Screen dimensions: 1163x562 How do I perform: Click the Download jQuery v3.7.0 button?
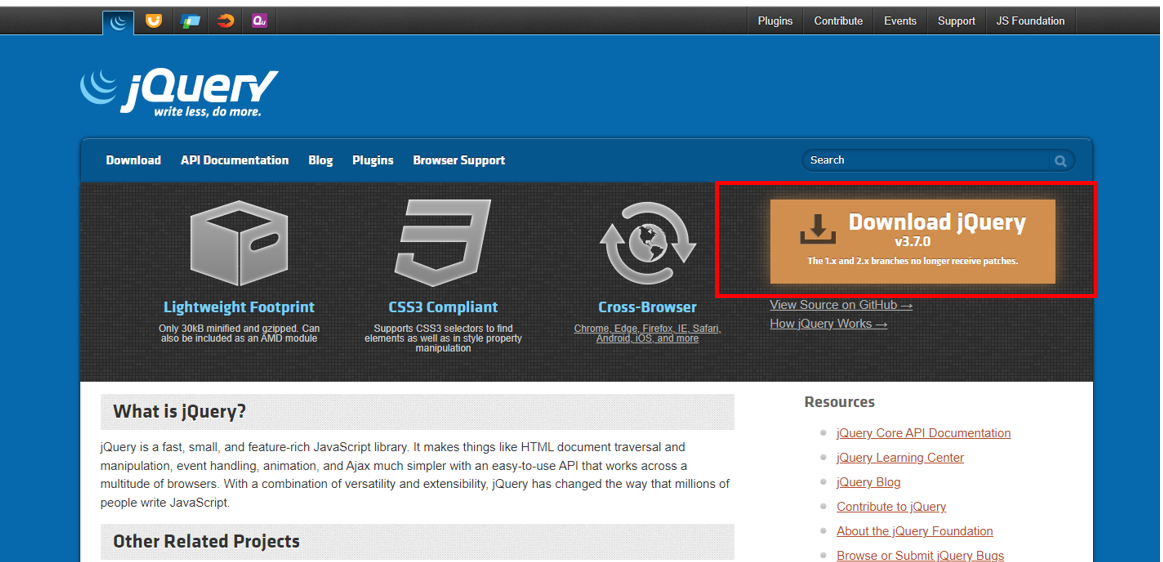pyautogui.click(x=912, y=241)
